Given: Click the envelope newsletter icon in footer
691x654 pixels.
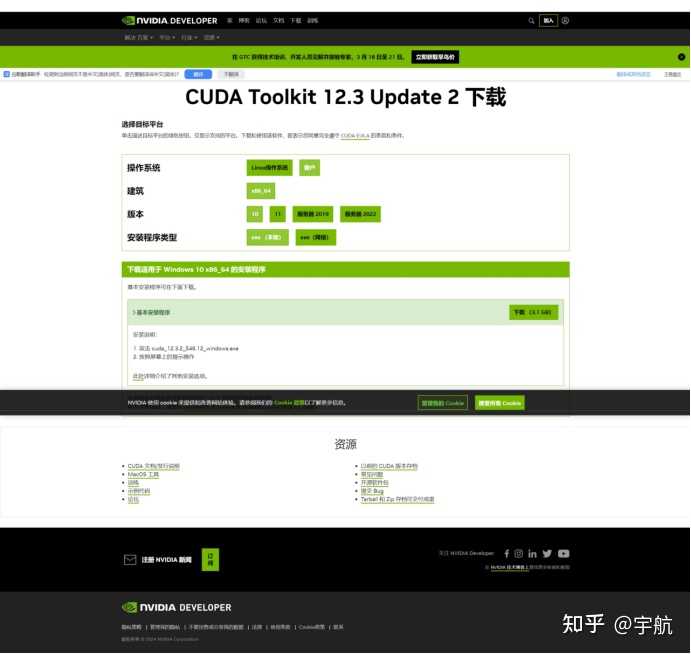Looking at the screenshot, I should coord(130,560).
